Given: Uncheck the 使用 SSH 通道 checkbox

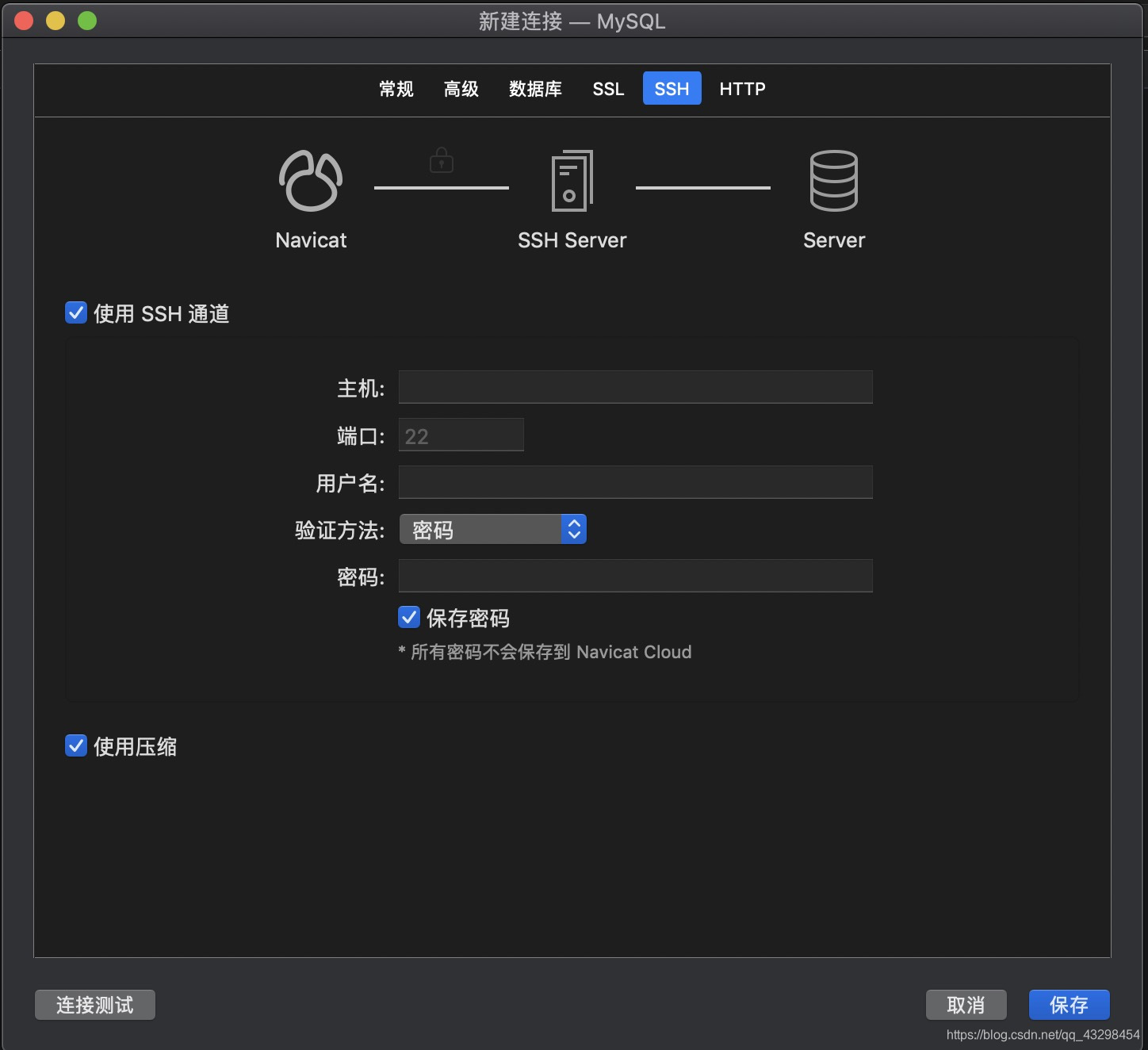Looking at the screenshot, I should 76,312.
